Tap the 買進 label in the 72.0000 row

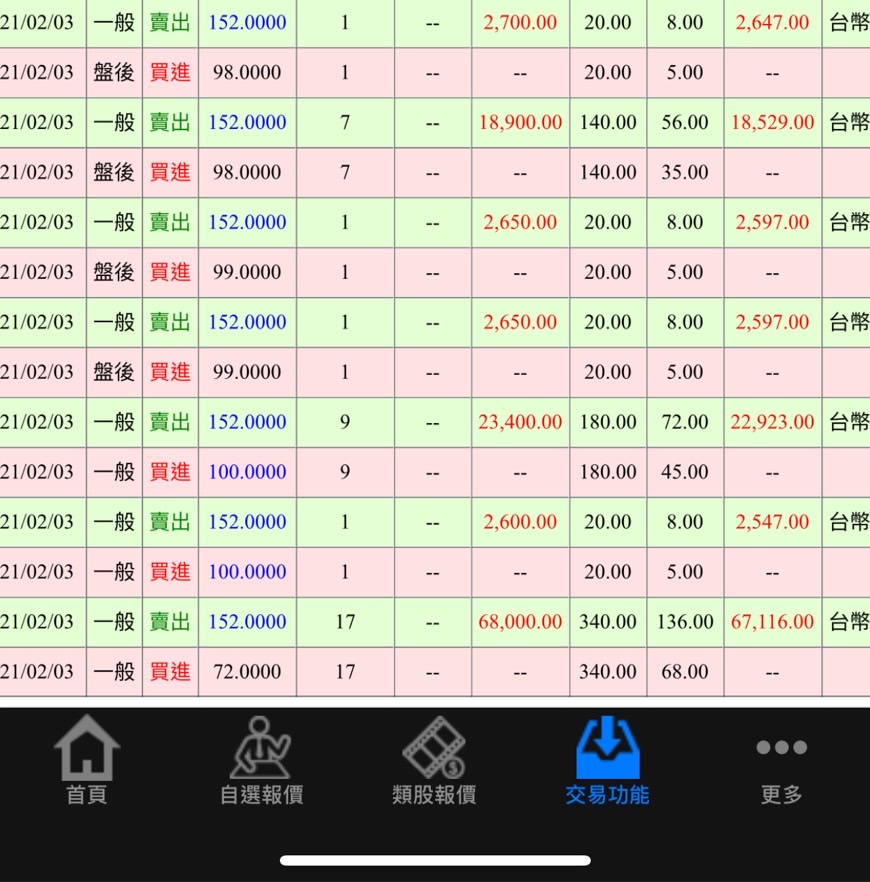[170, 672]
